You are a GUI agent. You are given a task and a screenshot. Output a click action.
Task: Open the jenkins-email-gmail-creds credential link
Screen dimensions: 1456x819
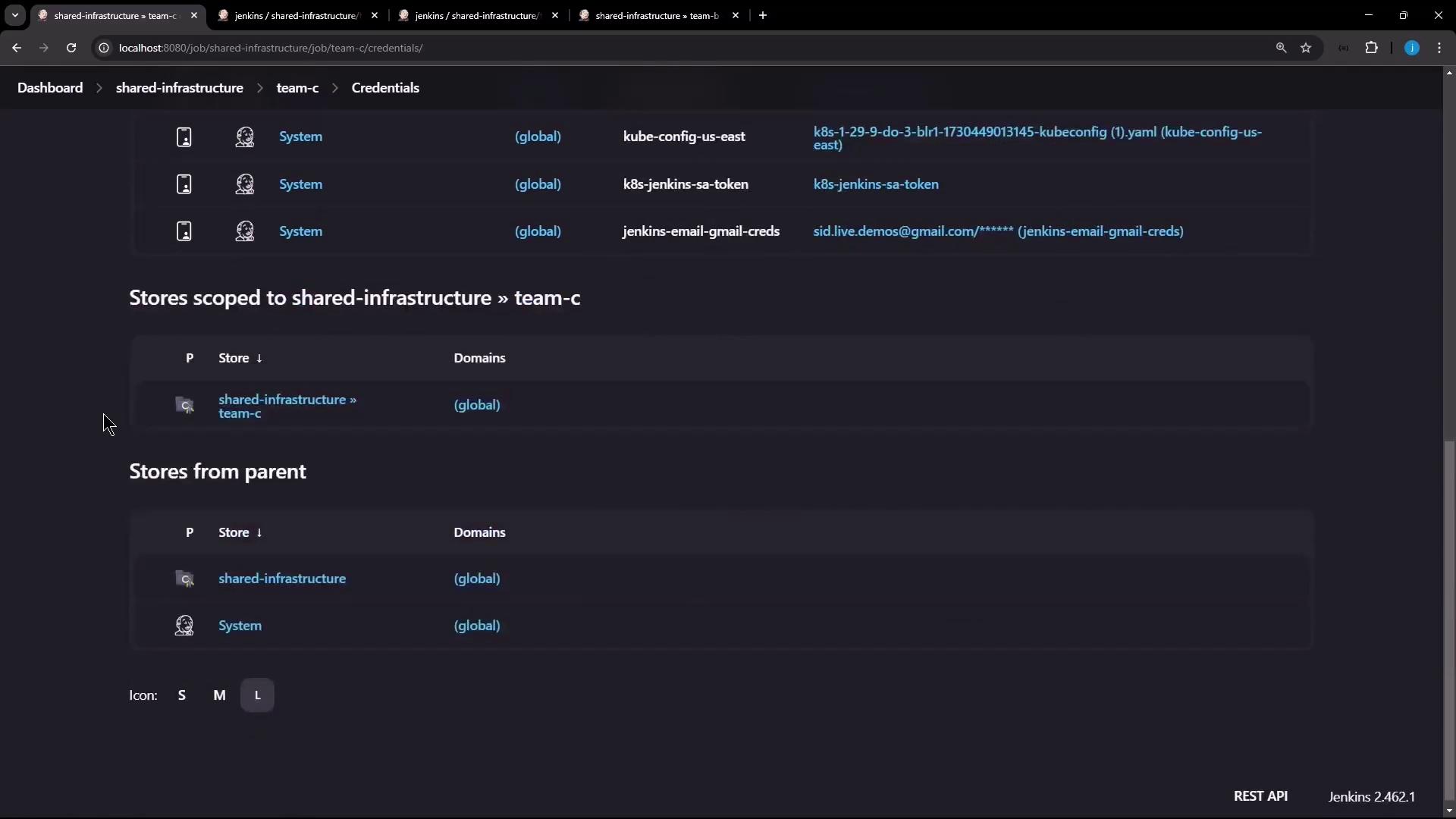pos(998,231)
